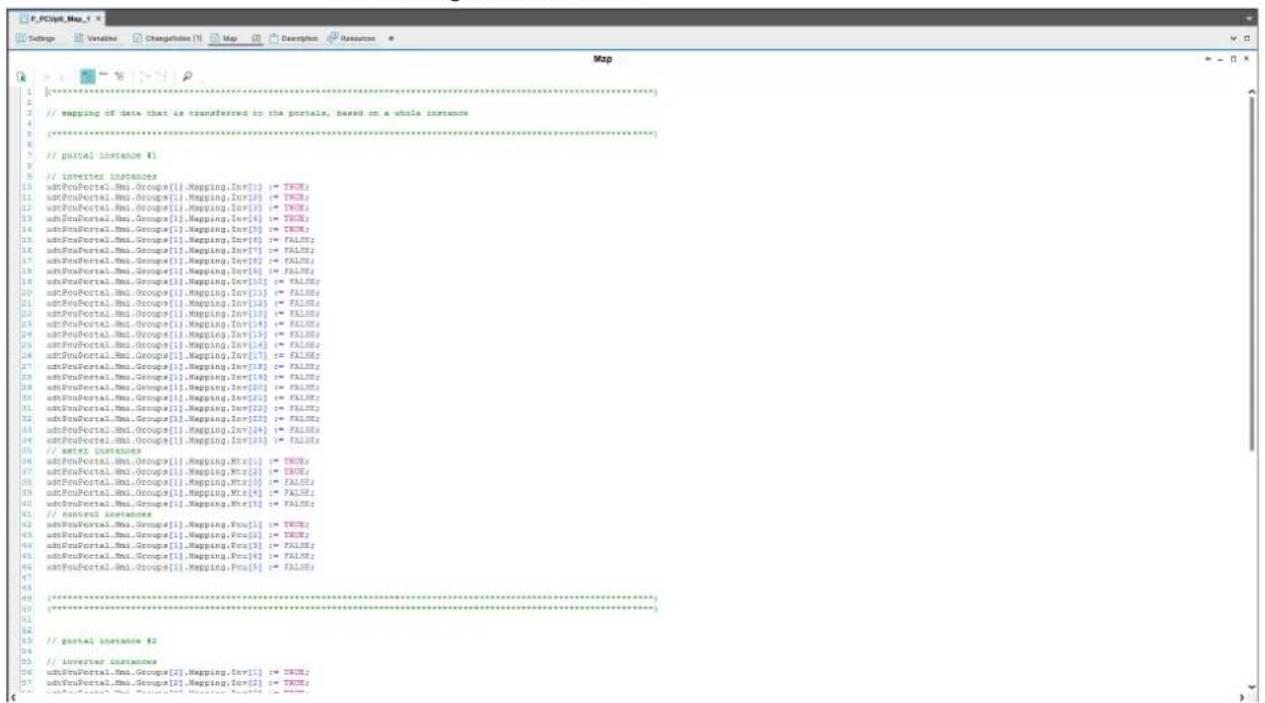Image resolution: width=1265 pixels, height=703 pixels.
Task: Click the highlighted blue editor toolbar icon
Action: [x=87, y=76]
